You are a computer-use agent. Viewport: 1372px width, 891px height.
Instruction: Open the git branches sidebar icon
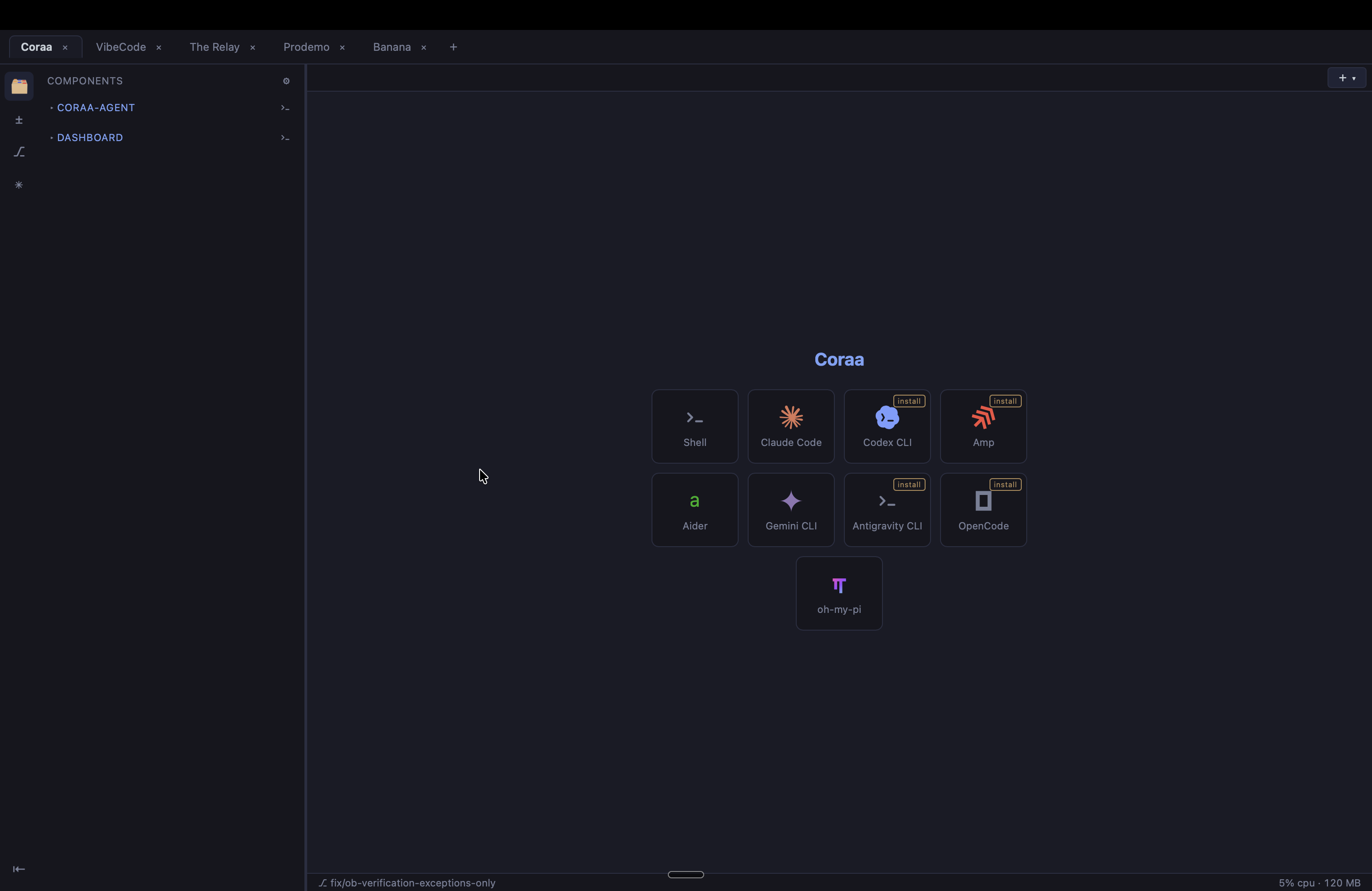coord(19,152)
